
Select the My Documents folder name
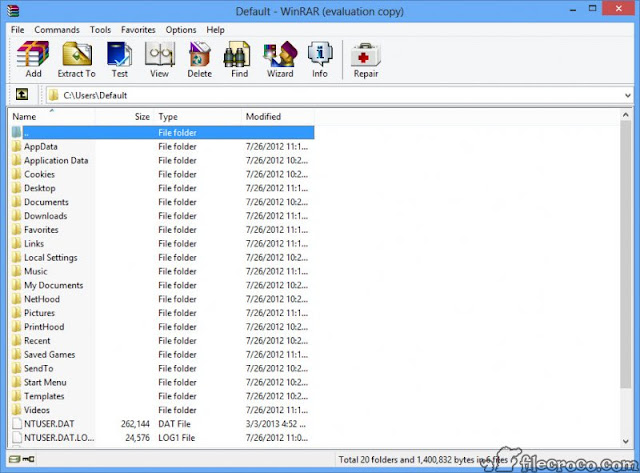[53, 285]
